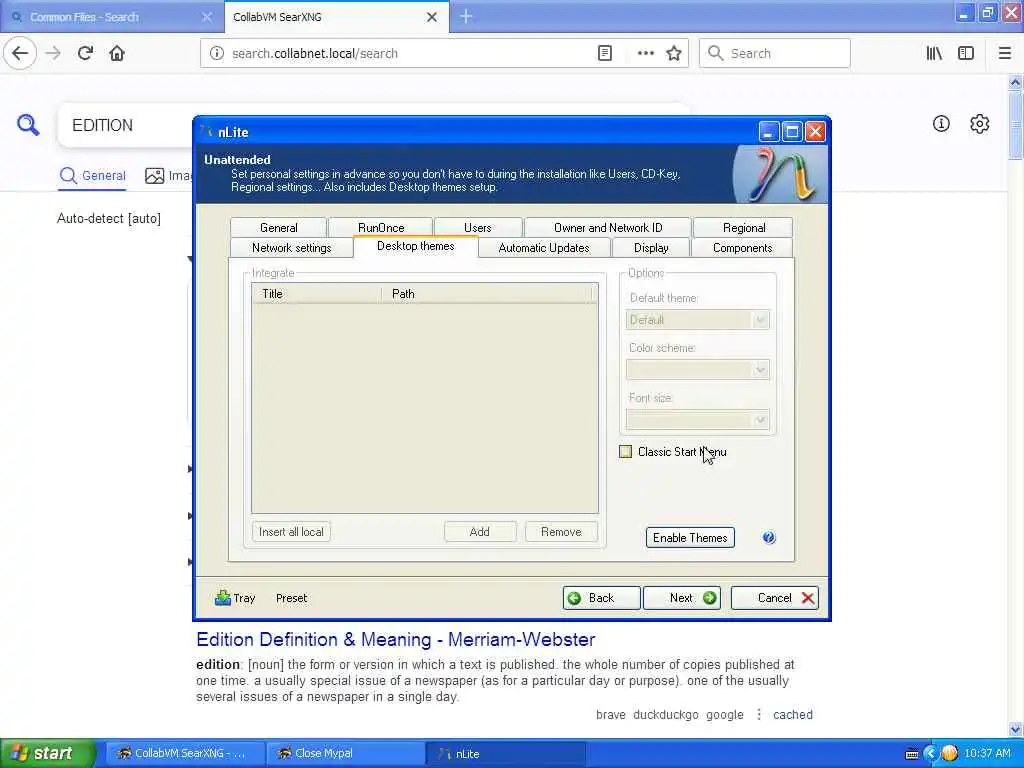Select the Desktop themes tab

coord(416,246)
